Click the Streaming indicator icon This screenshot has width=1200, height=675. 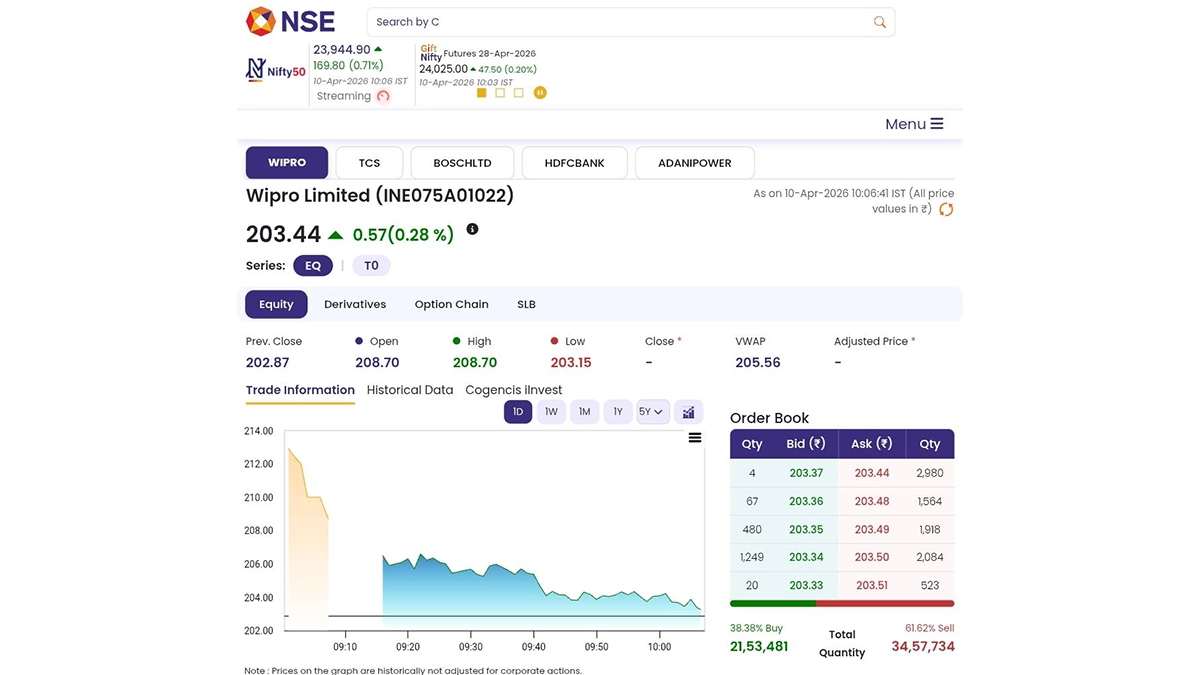pyautogui.click(x=383, y=96)
